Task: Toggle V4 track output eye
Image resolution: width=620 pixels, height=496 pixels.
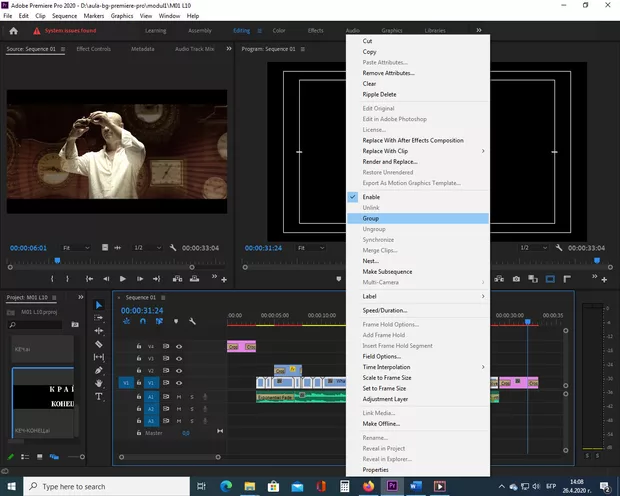Action: click(179, 346)
